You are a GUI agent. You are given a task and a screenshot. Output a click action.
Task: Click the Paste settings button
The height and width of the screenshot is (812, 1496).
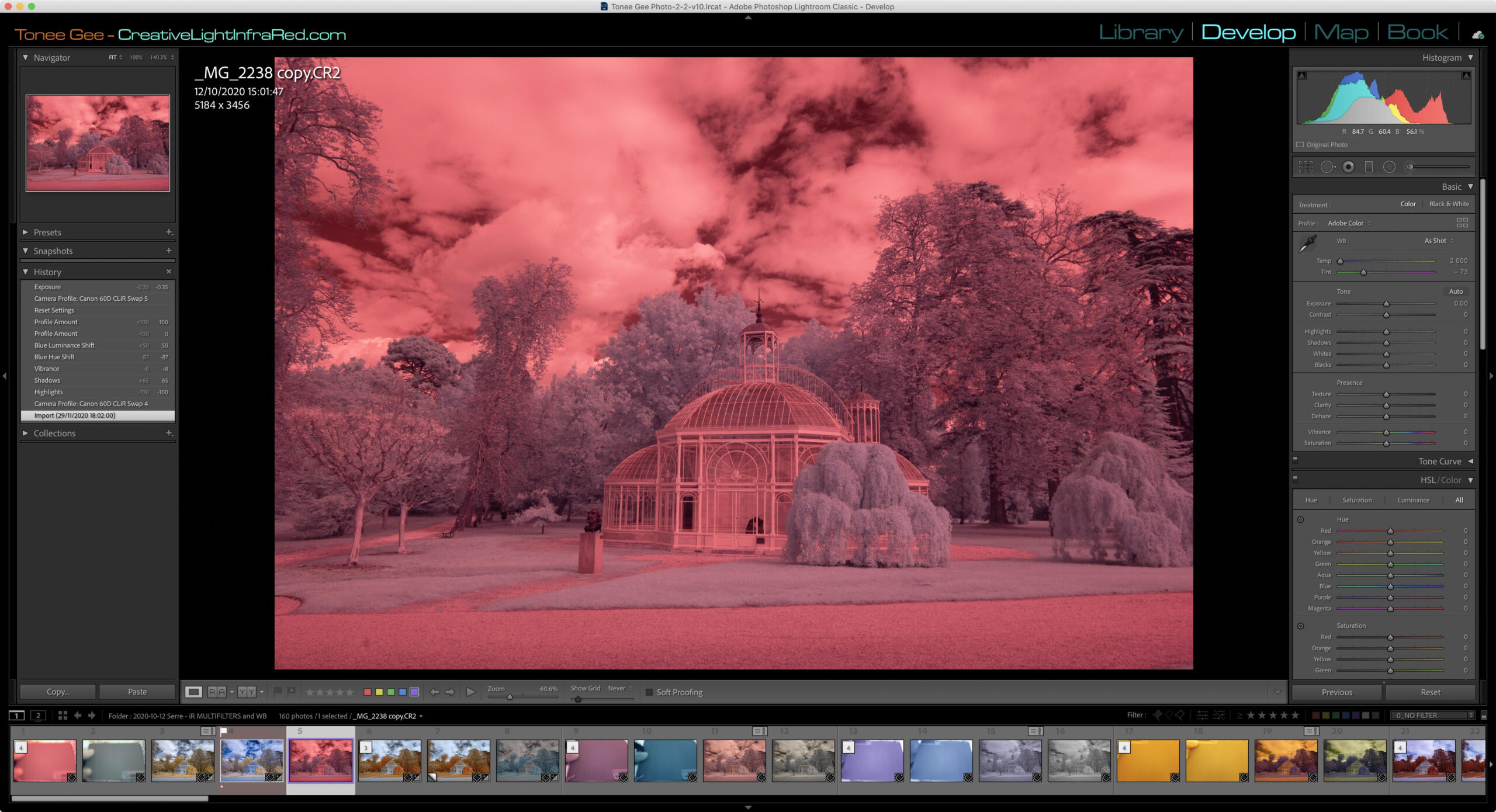tap(137, 692)
